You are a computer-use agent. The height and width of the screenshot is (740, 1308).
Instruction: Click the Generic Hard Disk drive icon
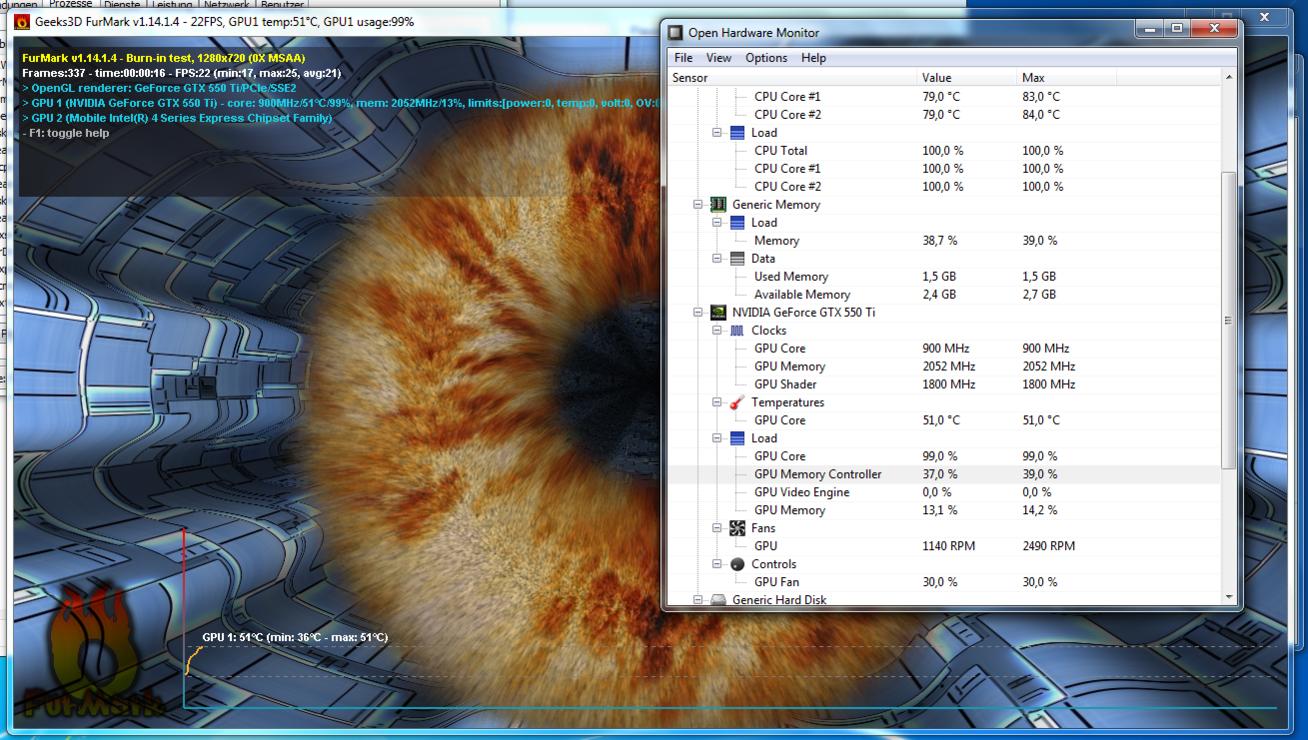[x=718, y=600]
